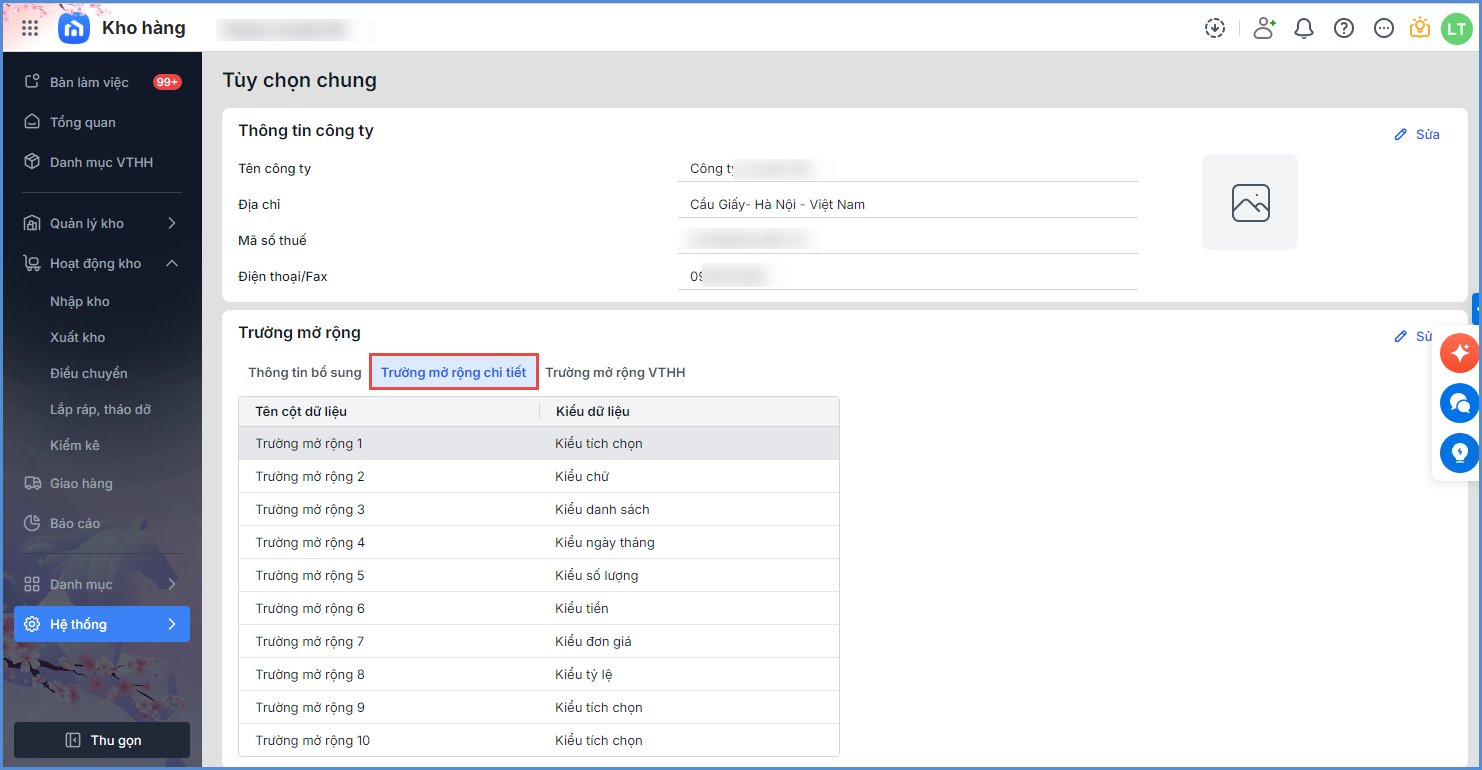Open Báo cáo in sidebar

point(102,523)
